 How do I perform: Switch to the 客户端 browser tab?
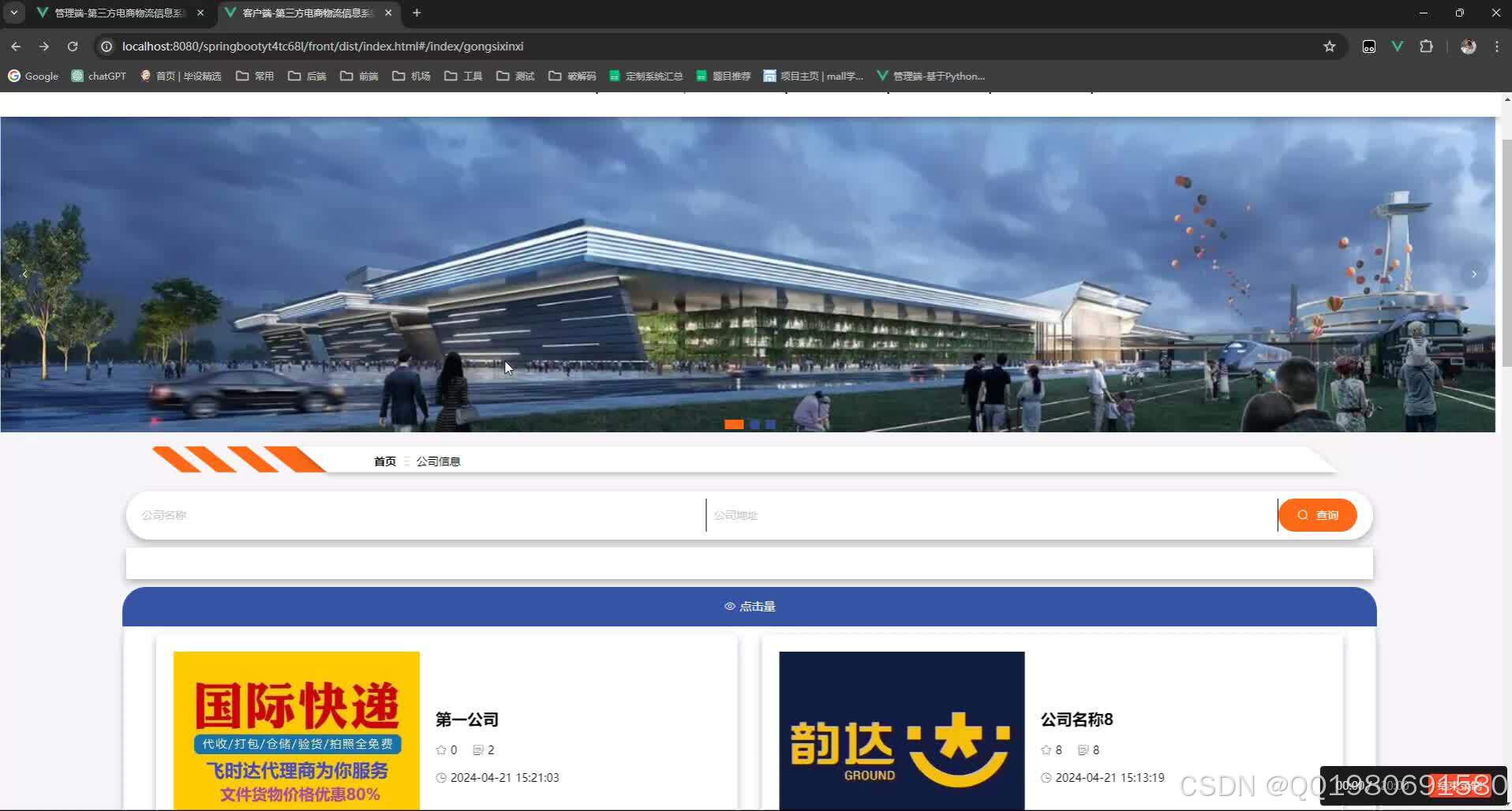coord(302,13)
